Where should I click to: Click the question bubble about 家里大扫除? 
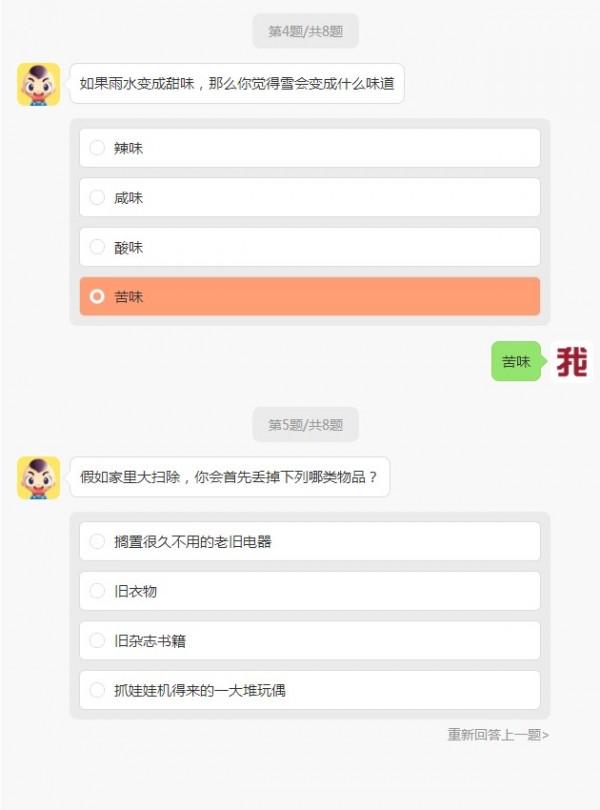[x=229, y=477]
